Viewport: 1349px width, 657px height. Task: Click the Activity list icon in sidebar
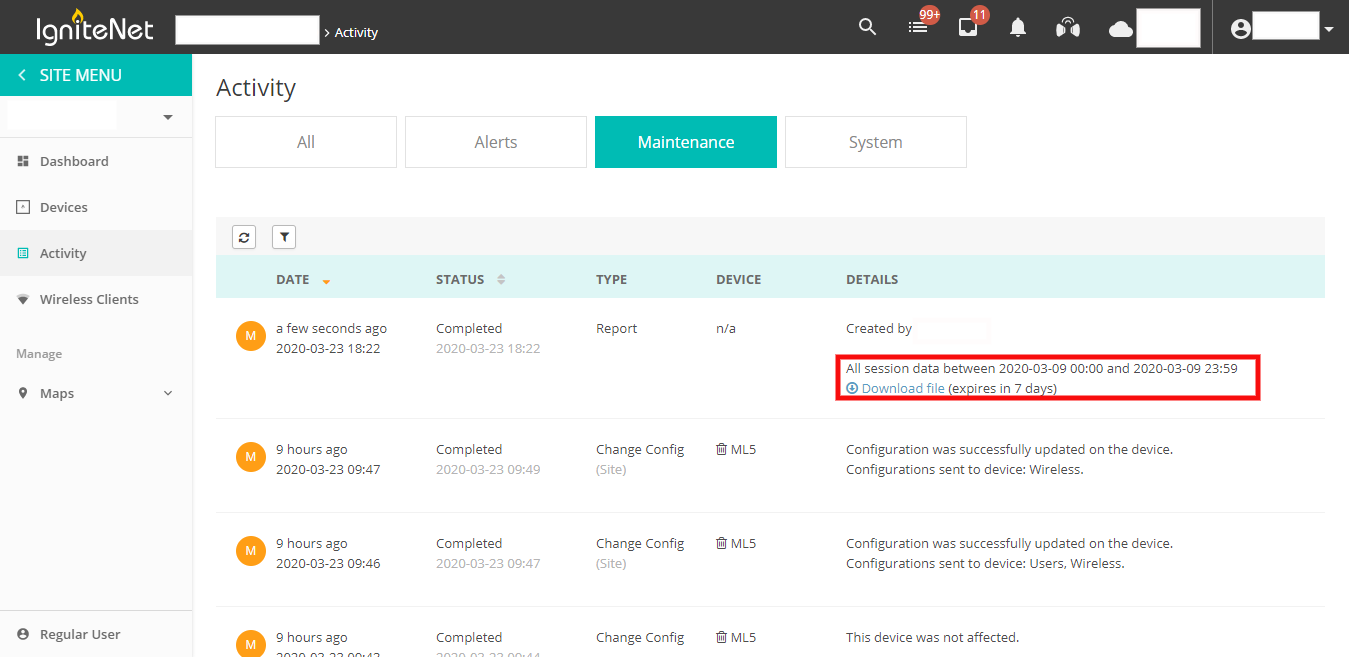23,253
